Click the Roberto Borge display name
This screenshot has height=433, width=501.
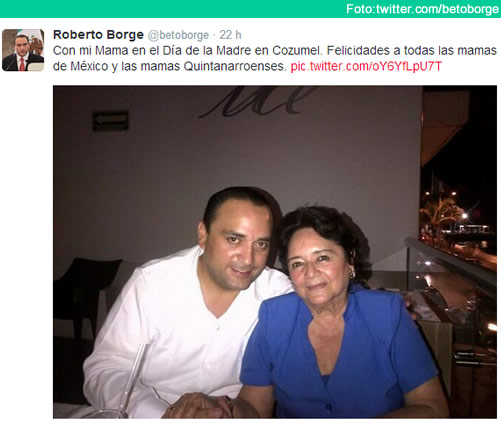coord(98,35)
